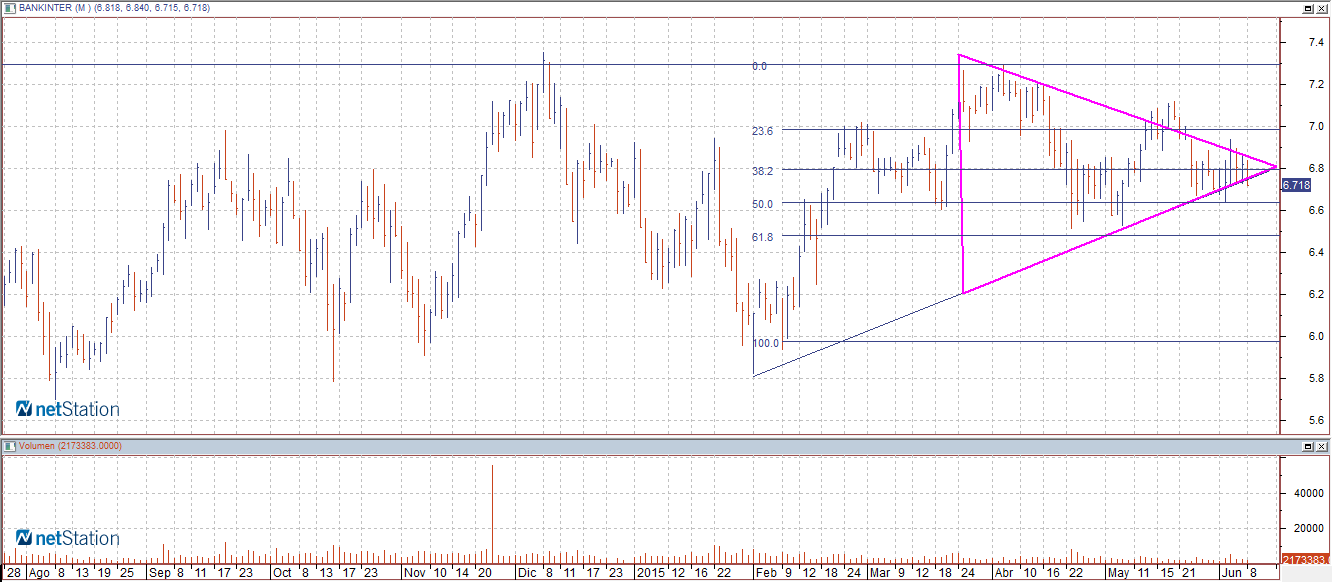Image resolution: width=1332 pixels, height=582 pixels.
Task: Click the Ago month label on time axis
Action: pos(39,574)
